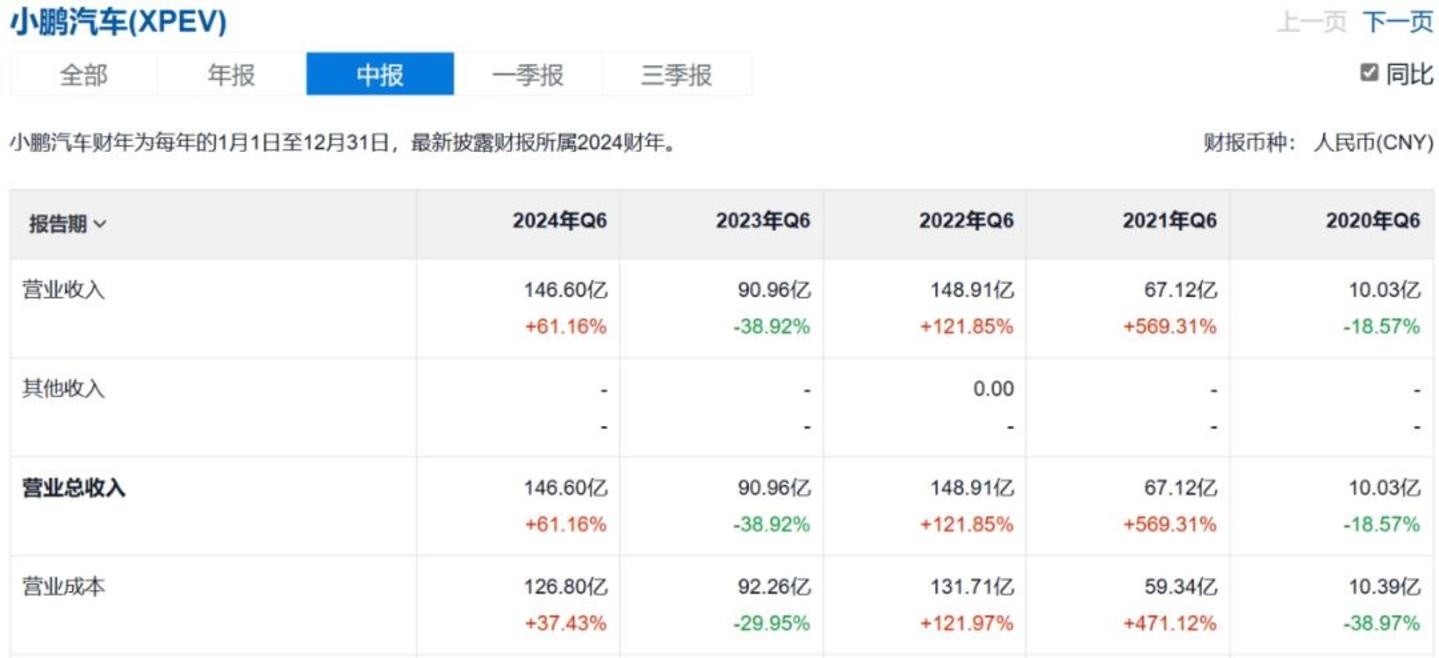
Task: Click the 营业成本 row label
Action: 64,587
